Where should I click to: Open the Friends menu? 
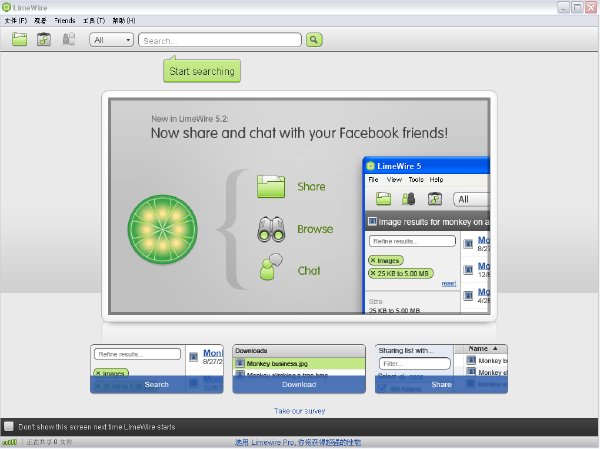click(65, 20)
